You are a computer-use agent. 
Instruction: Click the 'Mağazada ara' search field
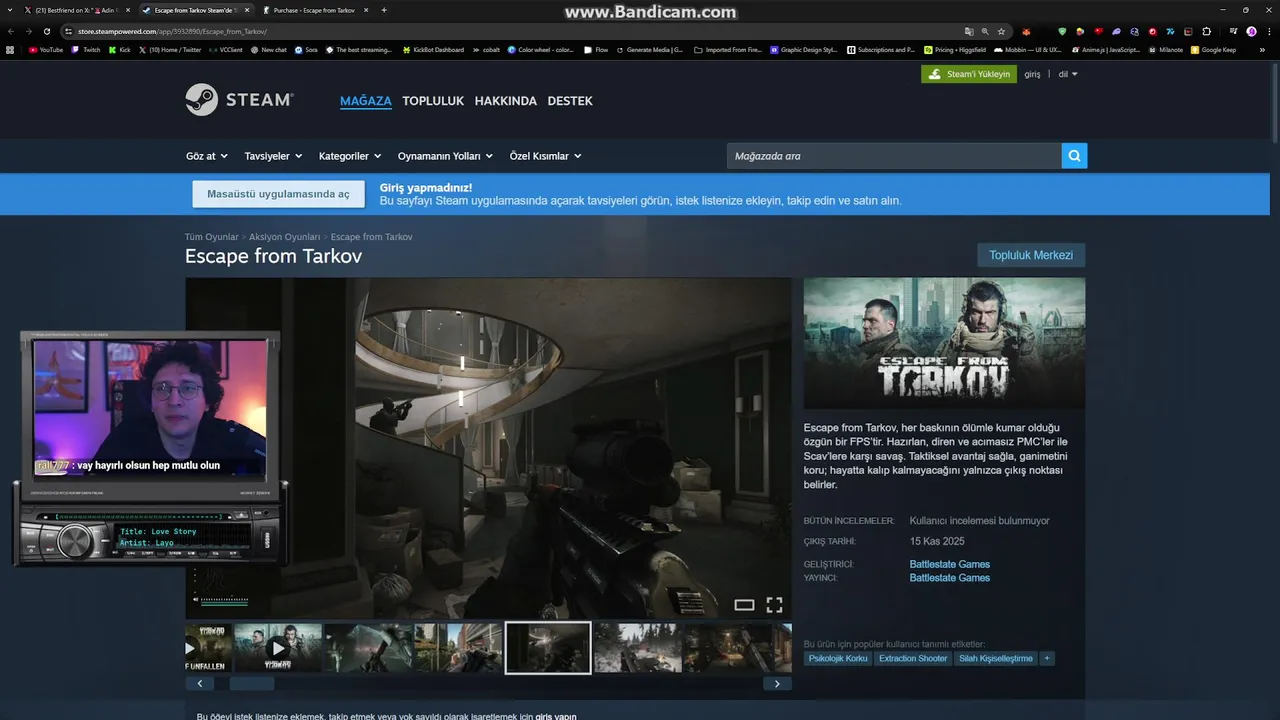click(x=894, y=156)
